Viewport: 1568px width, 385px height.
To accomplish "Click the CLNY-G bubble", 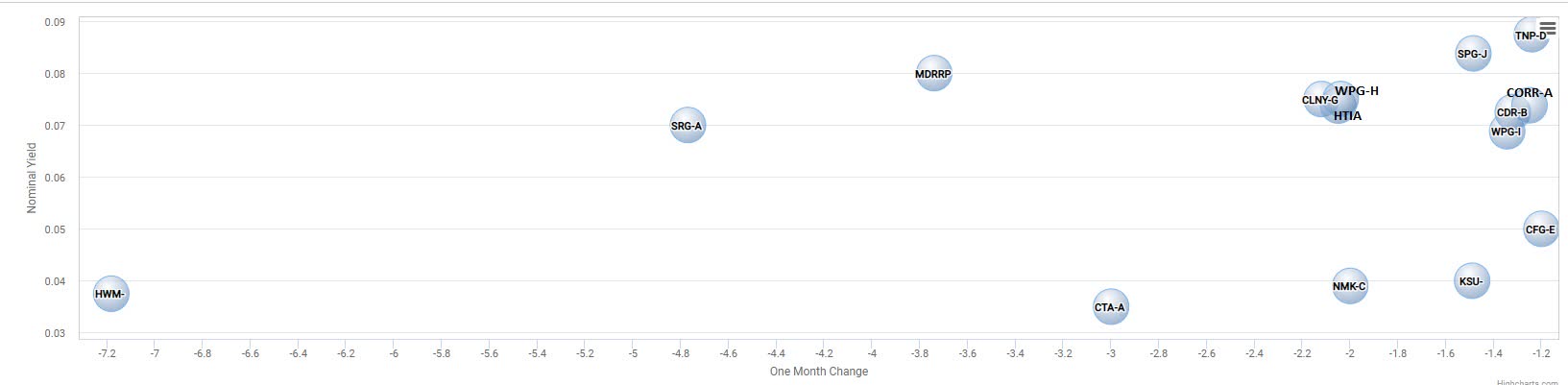I will (x=1320, y=100).
